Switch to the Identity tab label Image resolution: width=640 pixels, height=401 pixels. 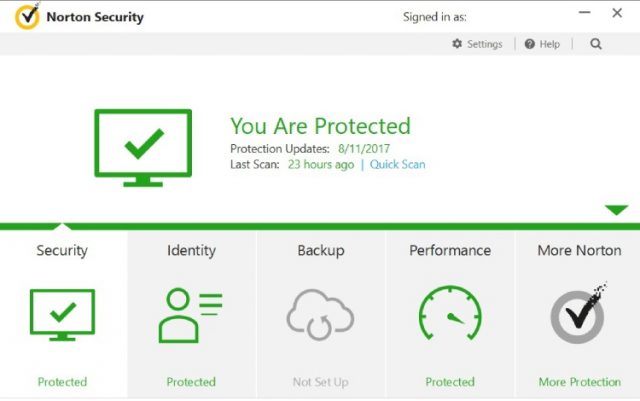191,250
